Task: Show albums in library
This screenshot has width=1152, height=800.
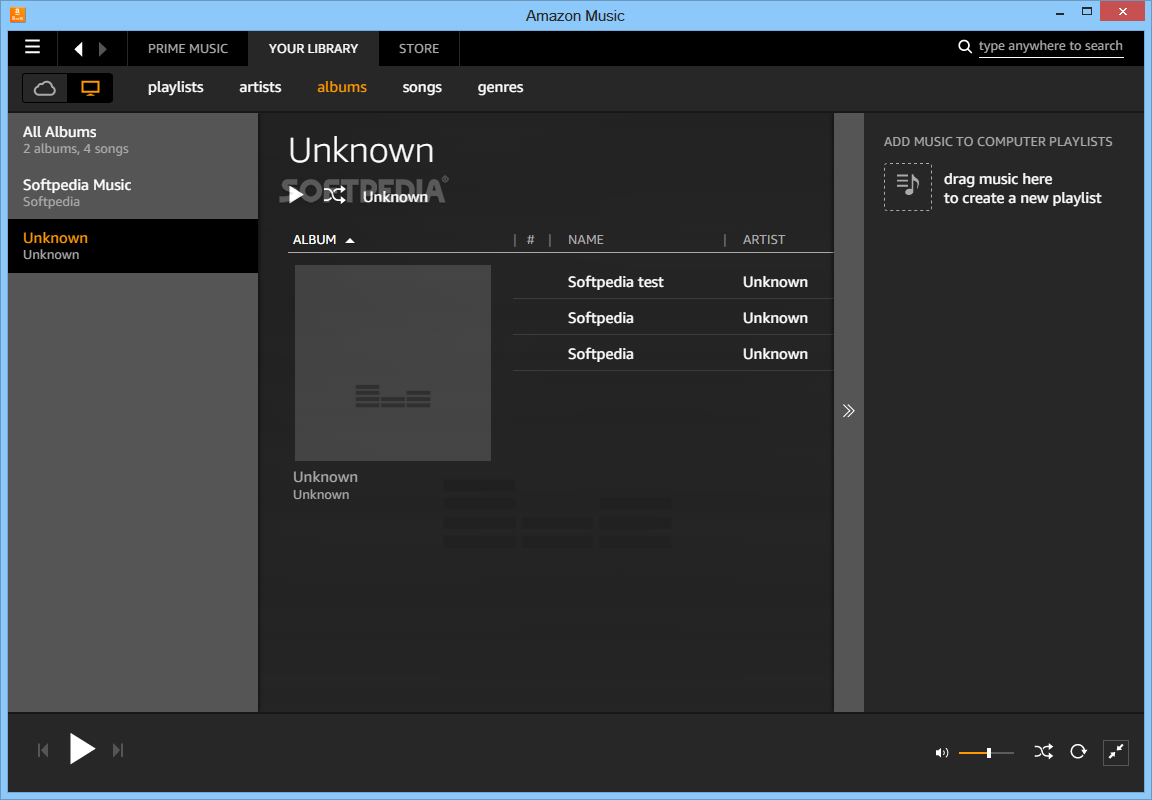Action: coord(342,87)
